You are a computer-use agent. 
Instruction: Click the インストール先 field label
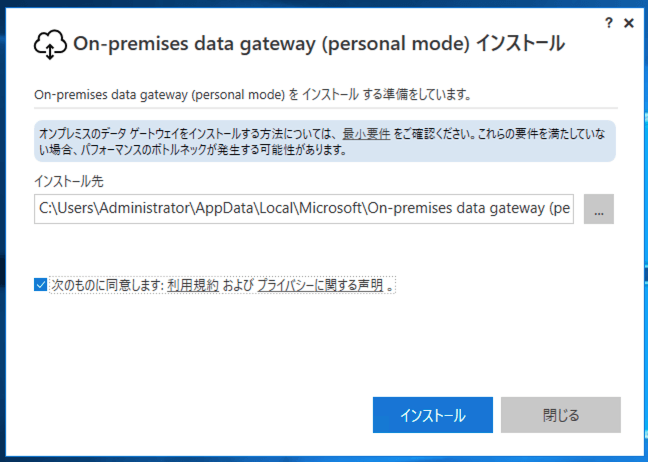pos(68,181)
